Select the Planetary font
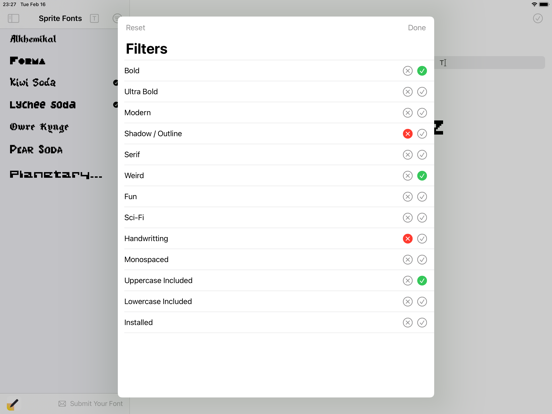552x414 pixels. pyautogui.click(x=56, y=174)
